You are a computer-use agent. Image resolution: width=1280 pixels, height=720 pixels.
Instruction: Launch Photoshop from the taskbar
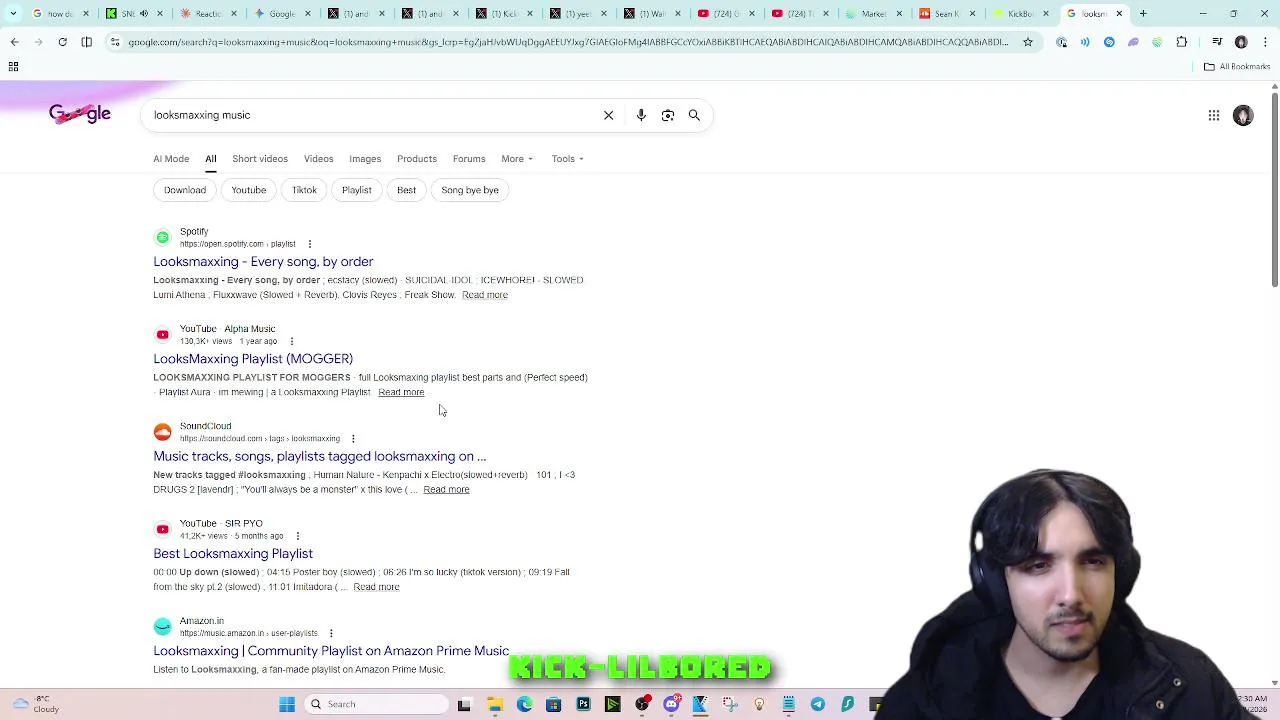coord(583,704)
